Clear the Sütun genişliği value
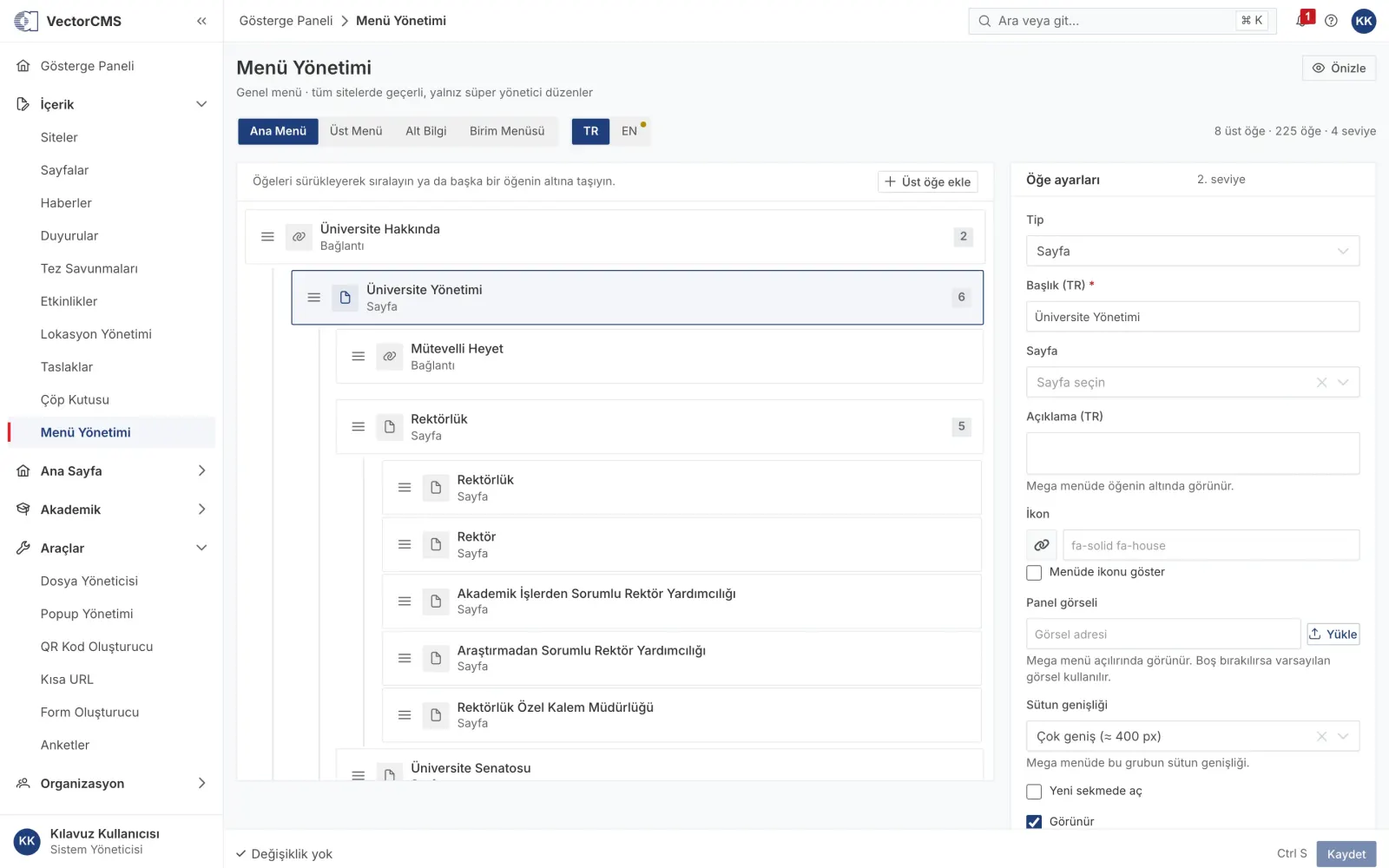Image resolution: width=1389 pixels, height=868 pixels. pyautogui.click(x=1321, y=737)
